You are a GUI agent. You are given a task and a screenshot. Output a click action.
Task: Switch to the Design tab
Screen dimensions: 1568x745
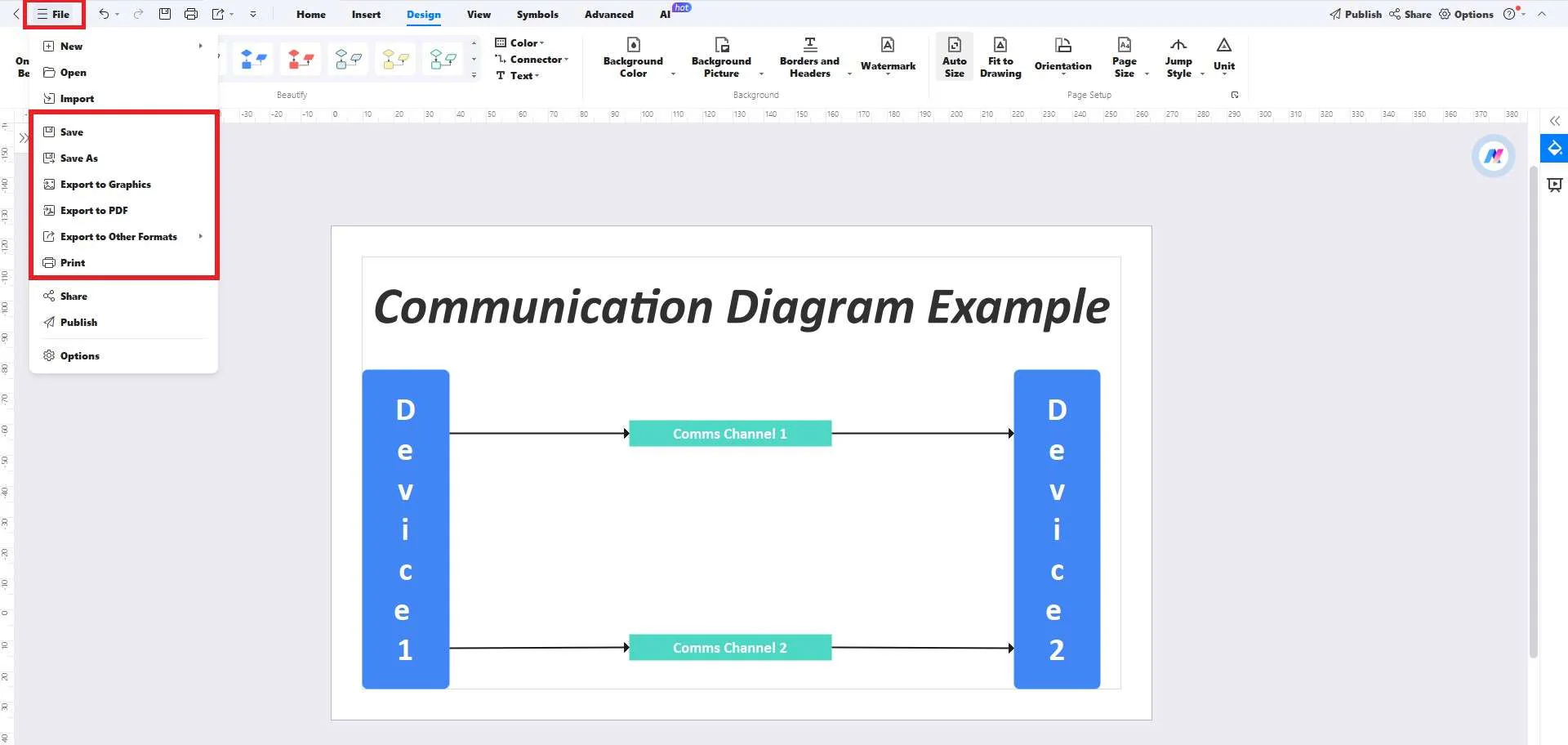[x=424, y=14]
